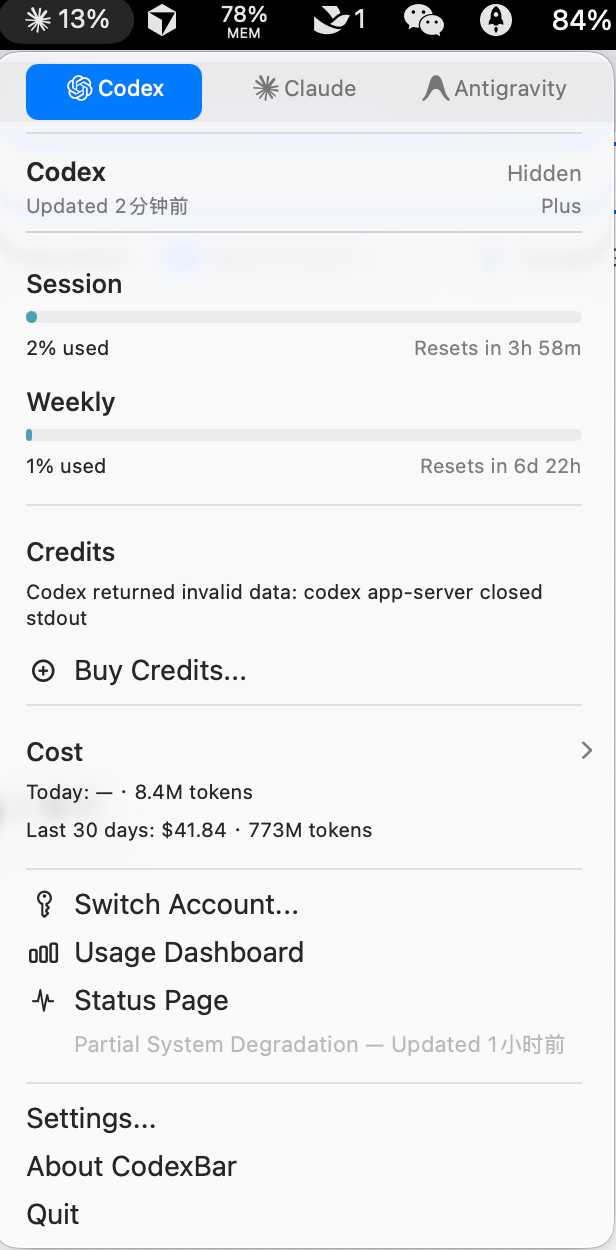Image resolution: width=616 pixels, height=1250 pixels.
Task: Click the key icon for Switch Account
Action: 43,905
